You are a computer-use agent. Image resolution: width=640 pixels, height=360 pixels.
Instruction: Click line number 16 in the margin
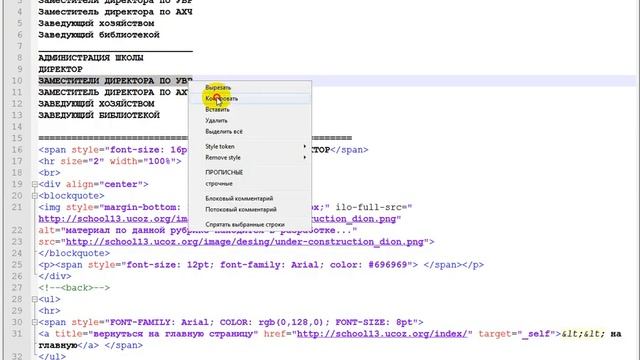tap(16, 150)
